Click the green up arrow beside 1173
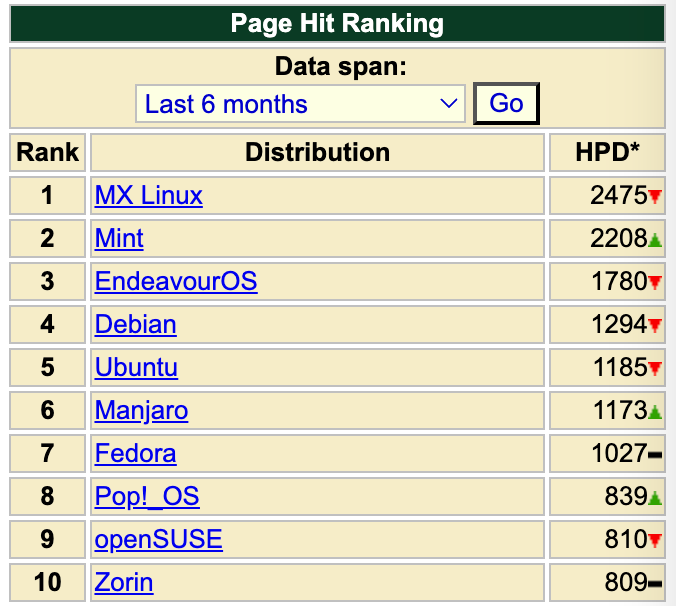This screenshot has width=676, height=606. (x=655, y=412)
